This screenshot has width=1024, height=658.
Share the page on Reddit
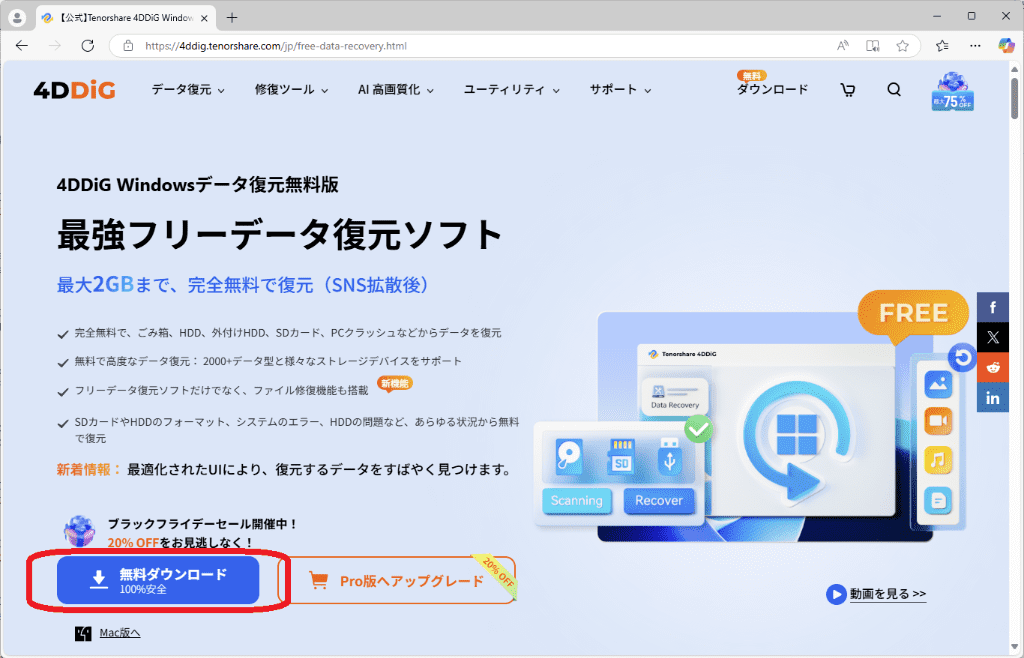(x=993, y=368)
